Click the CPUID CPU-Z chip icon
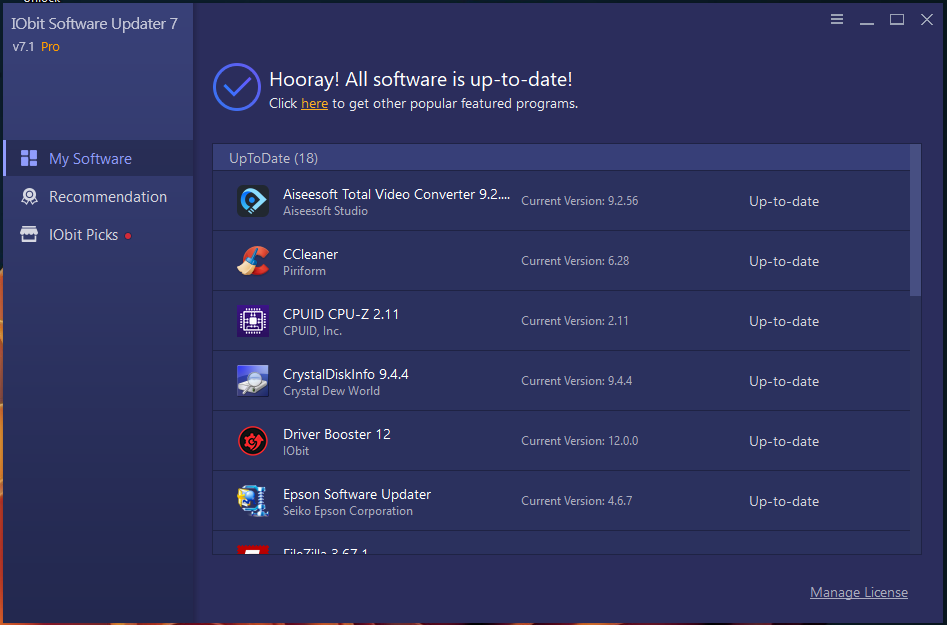The height and width of the screenshot is (625, 947). 252,321
